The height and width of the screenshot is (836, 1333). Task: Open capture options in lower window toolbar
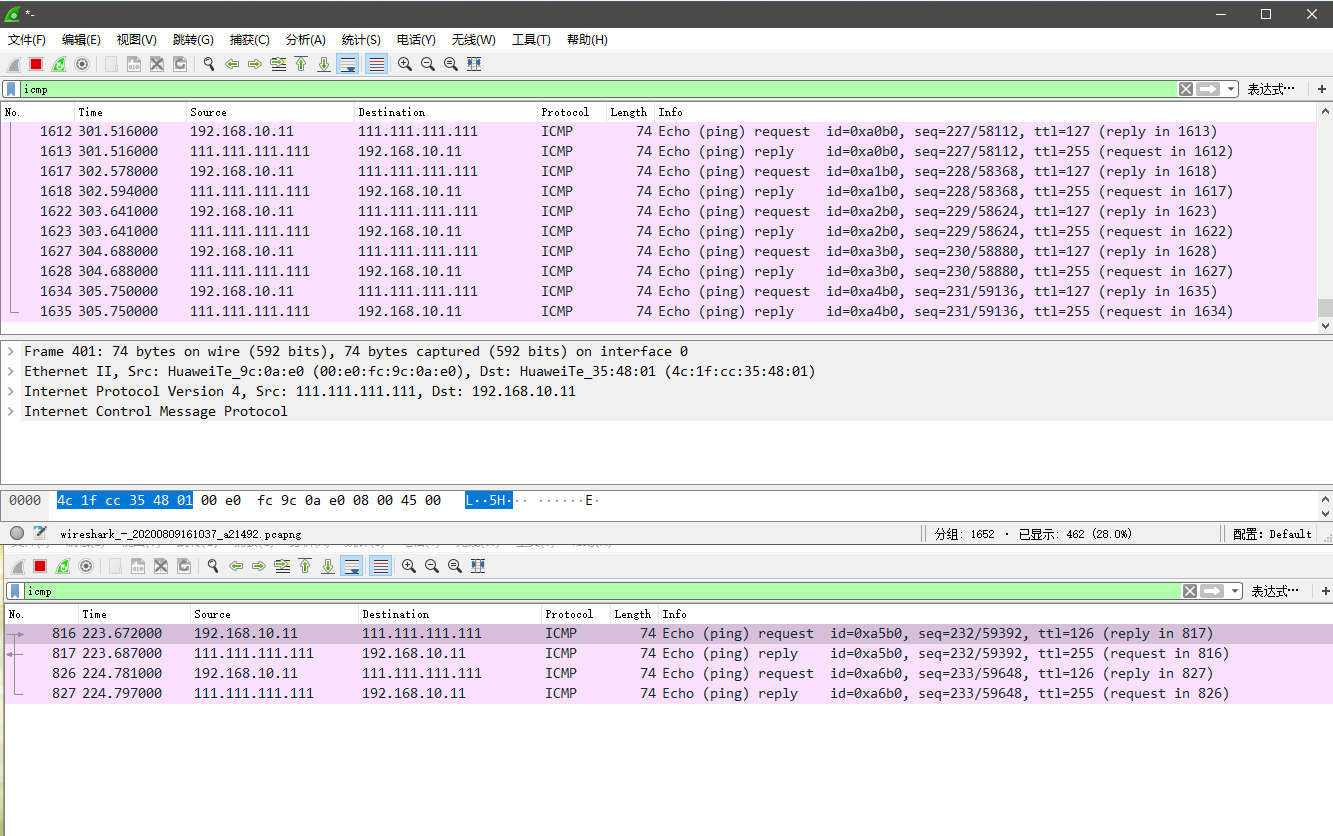click(86, 566)
